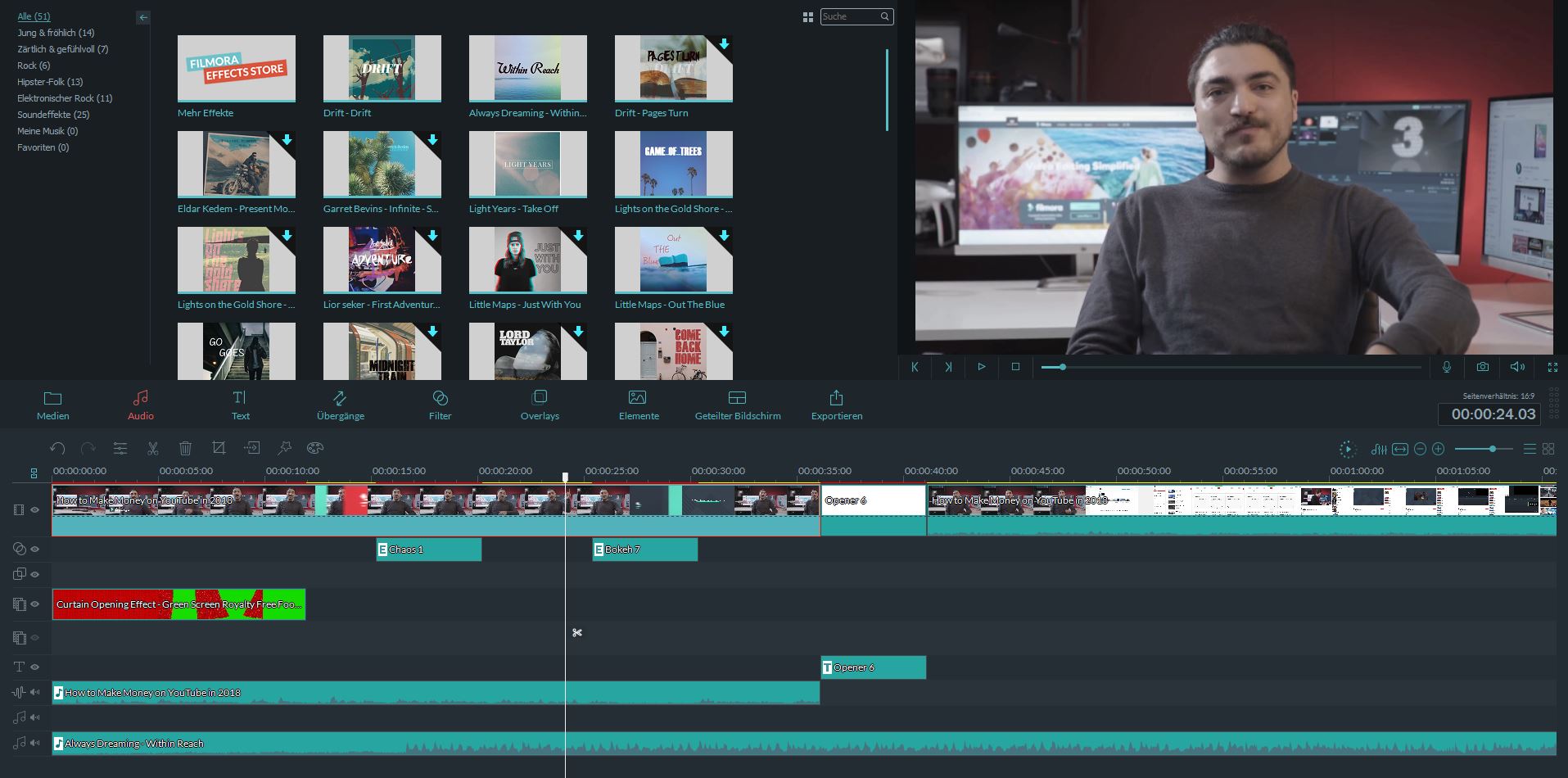1568x778 pixels.
Task: Open the Elemente tab
Action: [639, 405]
